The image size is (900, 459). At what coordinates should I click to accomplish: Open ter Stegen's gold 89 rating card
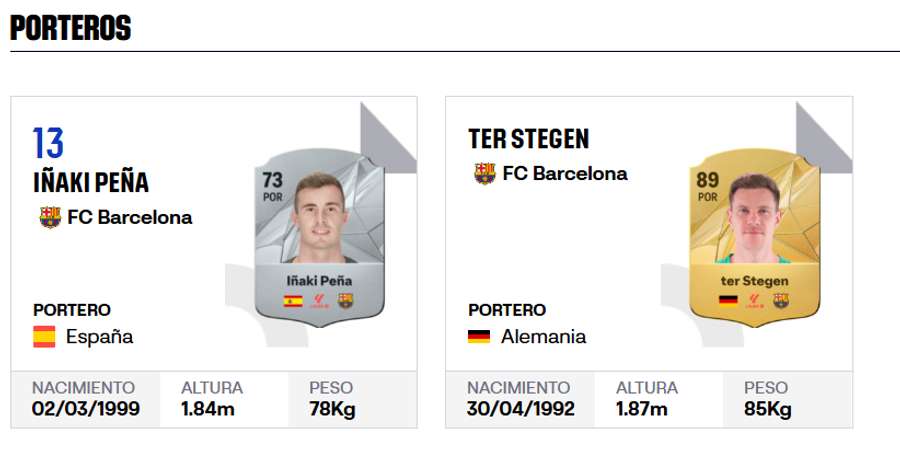click(x=755, y=238)
